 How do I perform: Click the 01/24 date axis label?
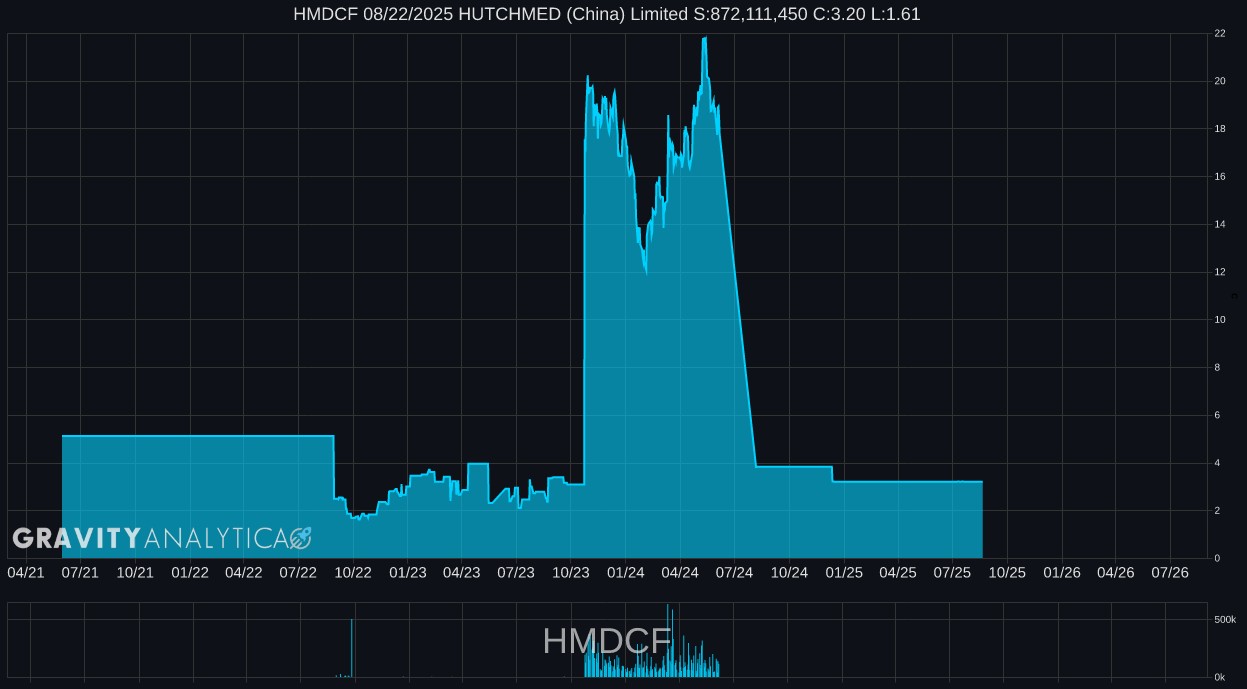pyautogui.click(x=625, y=572)
